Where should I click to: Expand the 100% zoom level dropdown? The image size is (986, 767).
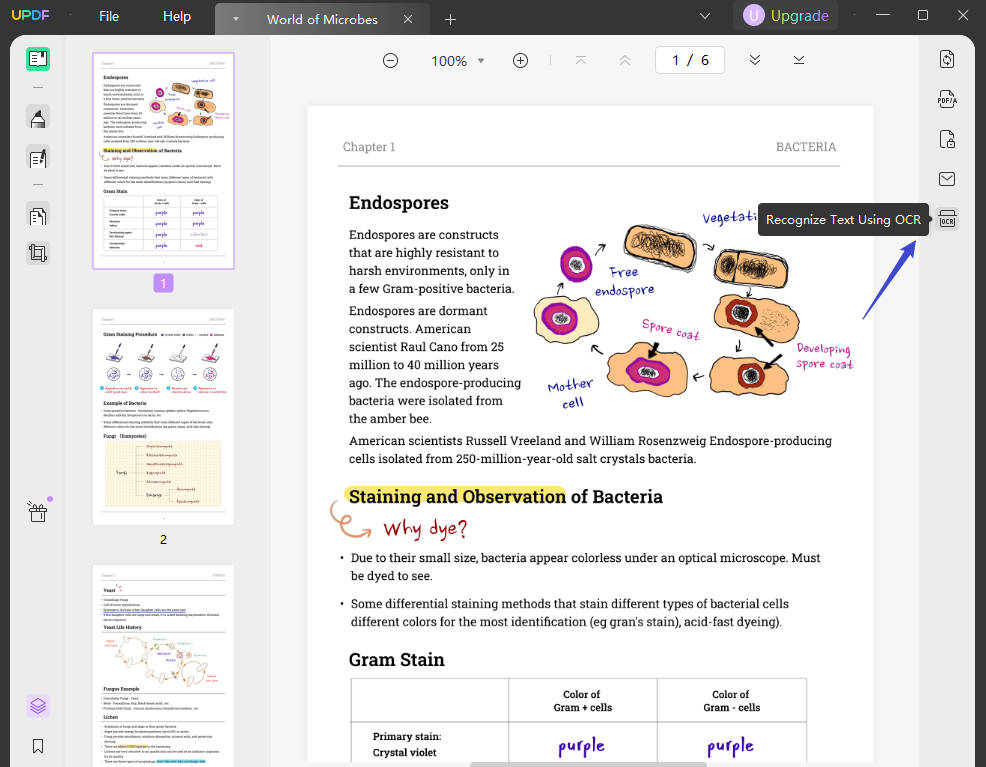pyautogui.click(x=481, y=61)
